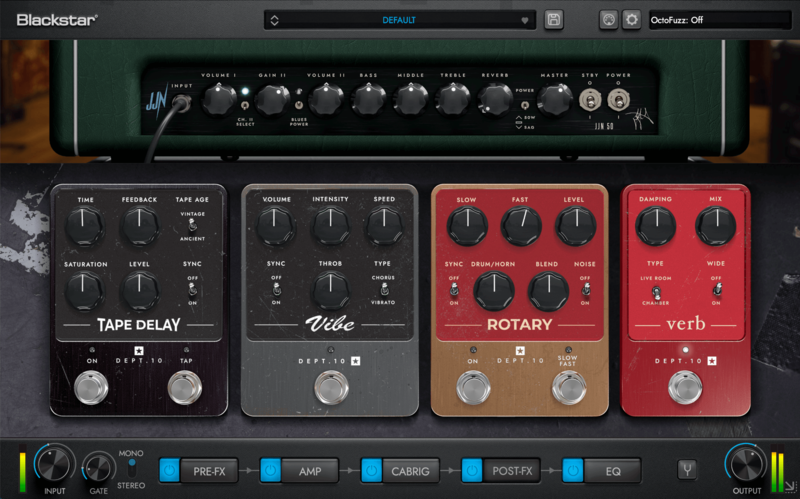The height and width of the screenshot is (499, 800).
Task: Flip verb TYPE Live Room/Chamber switch
Action: (x=656, y=292)
